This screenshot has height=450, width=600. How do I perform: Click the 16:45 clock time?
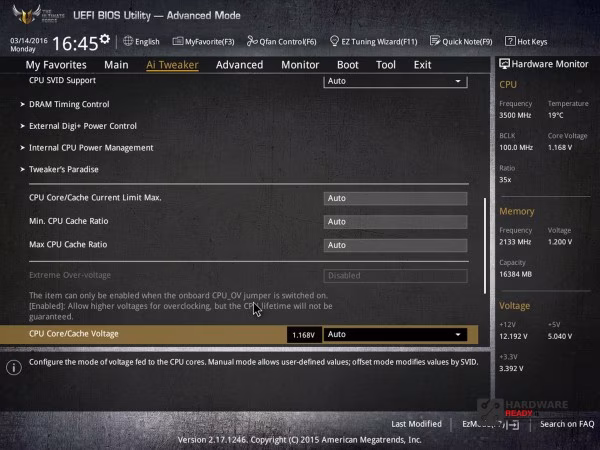point(75,43)
